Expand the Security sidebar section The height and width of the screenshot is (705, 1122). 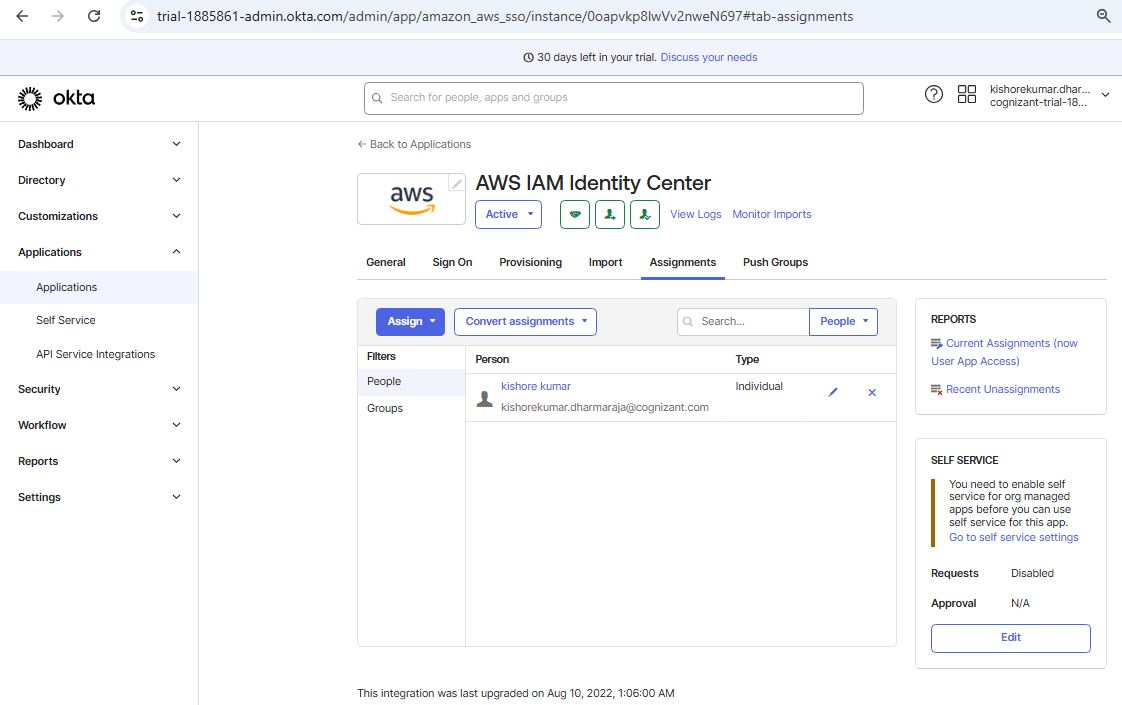[99, 389]
